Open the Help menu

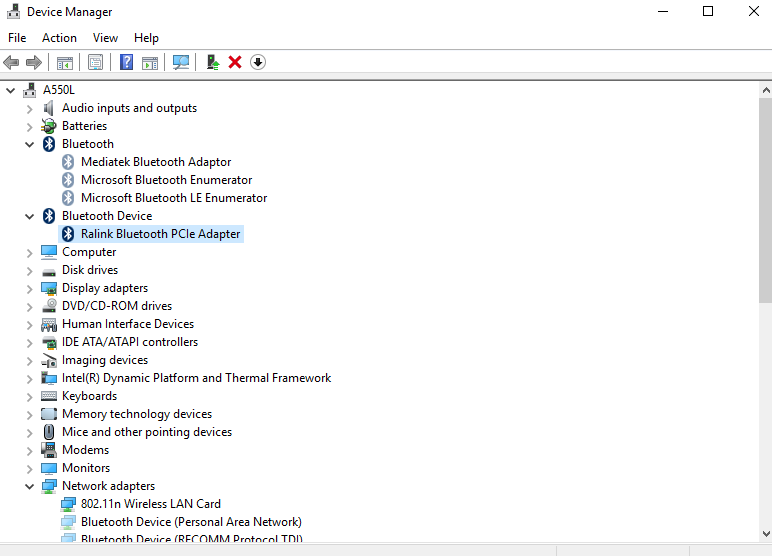(x=146, y=38)
